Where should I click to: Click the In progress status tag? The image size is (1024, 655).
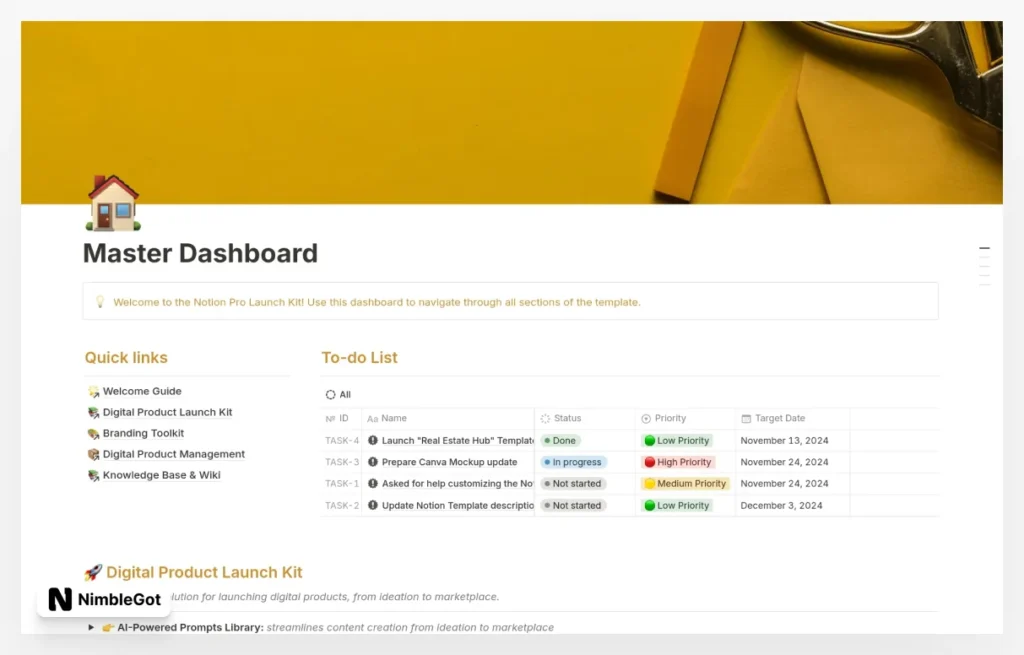click(573, 462)
